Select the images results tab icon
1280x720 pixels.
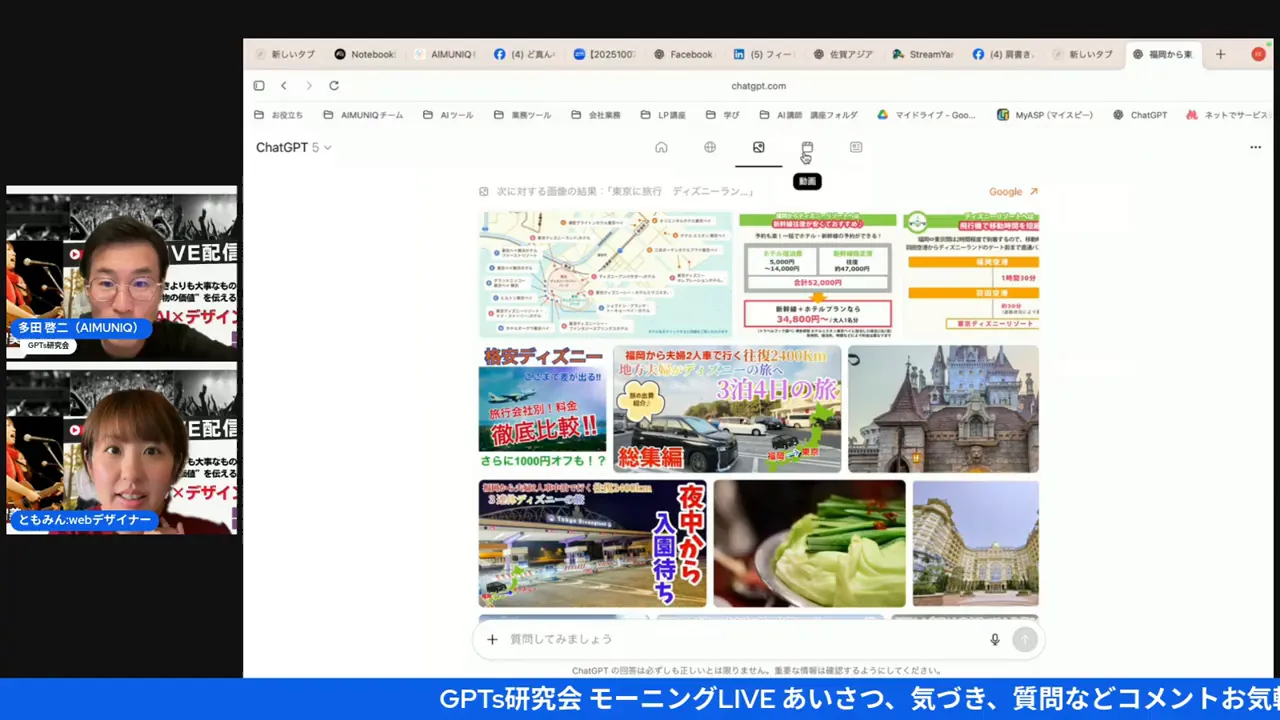tap(758, 148)
